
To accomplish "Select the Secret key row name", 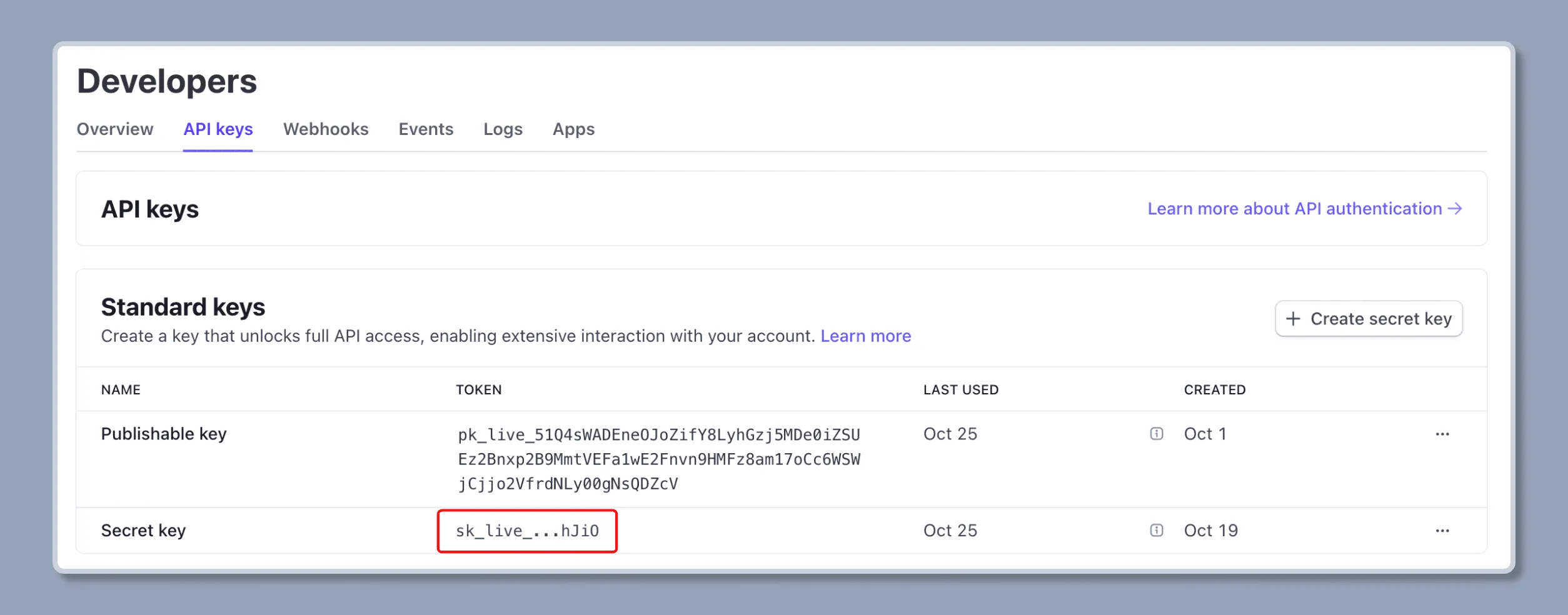I will tap(143, 531).
